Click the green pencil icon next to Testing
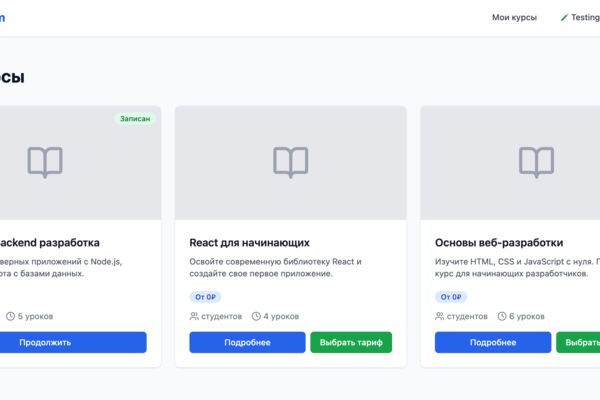 564,17
